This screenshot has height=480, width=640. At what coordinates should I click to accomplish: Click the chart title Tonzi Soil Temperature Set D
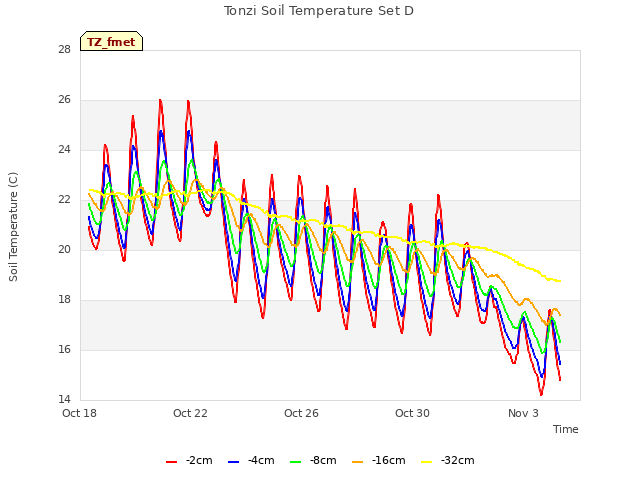click(x=319, y=11)
